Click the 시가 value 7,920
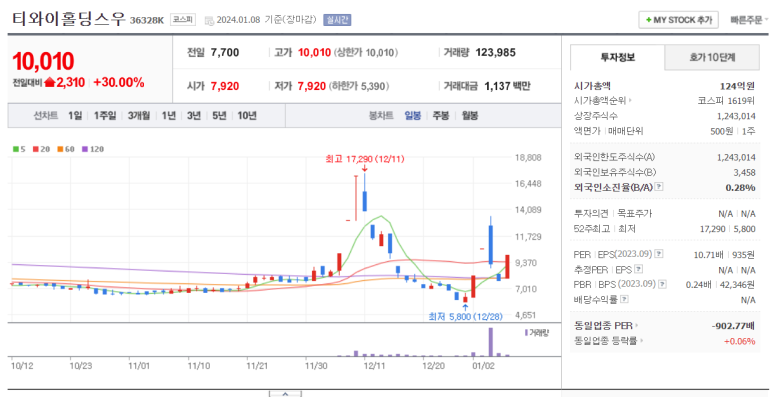773x397 pixels. [225, 86]
